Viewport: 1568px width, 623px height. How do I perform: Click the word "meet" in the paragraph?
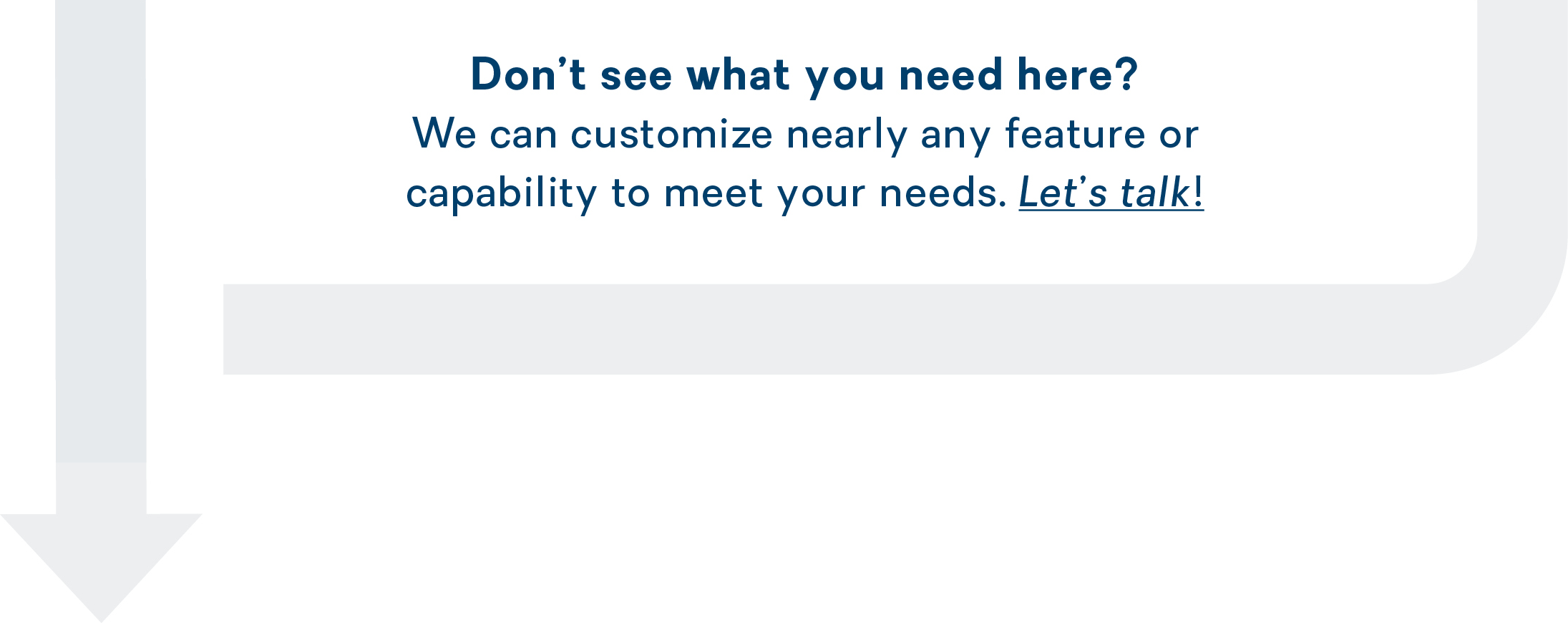[714, 193]
